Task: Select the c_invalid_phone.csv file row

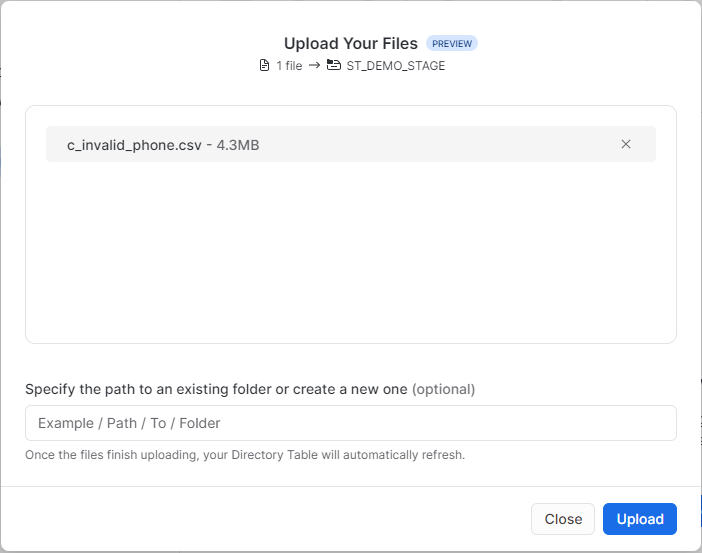Action: tap(400, 144)
